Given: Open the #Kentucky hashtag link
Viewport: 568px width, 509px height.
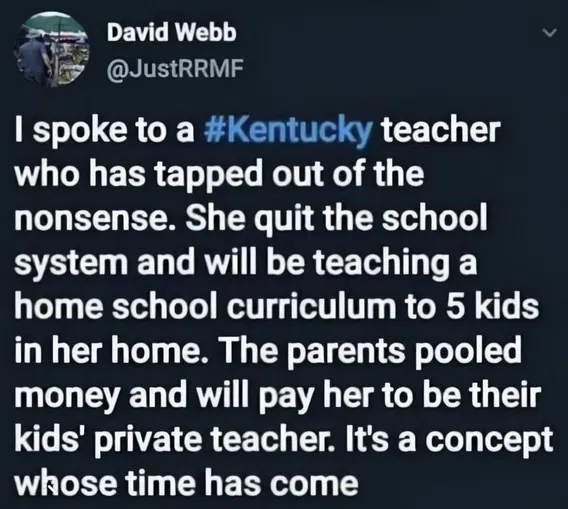Looking at the screenshot, I should (x=288, y=131).
